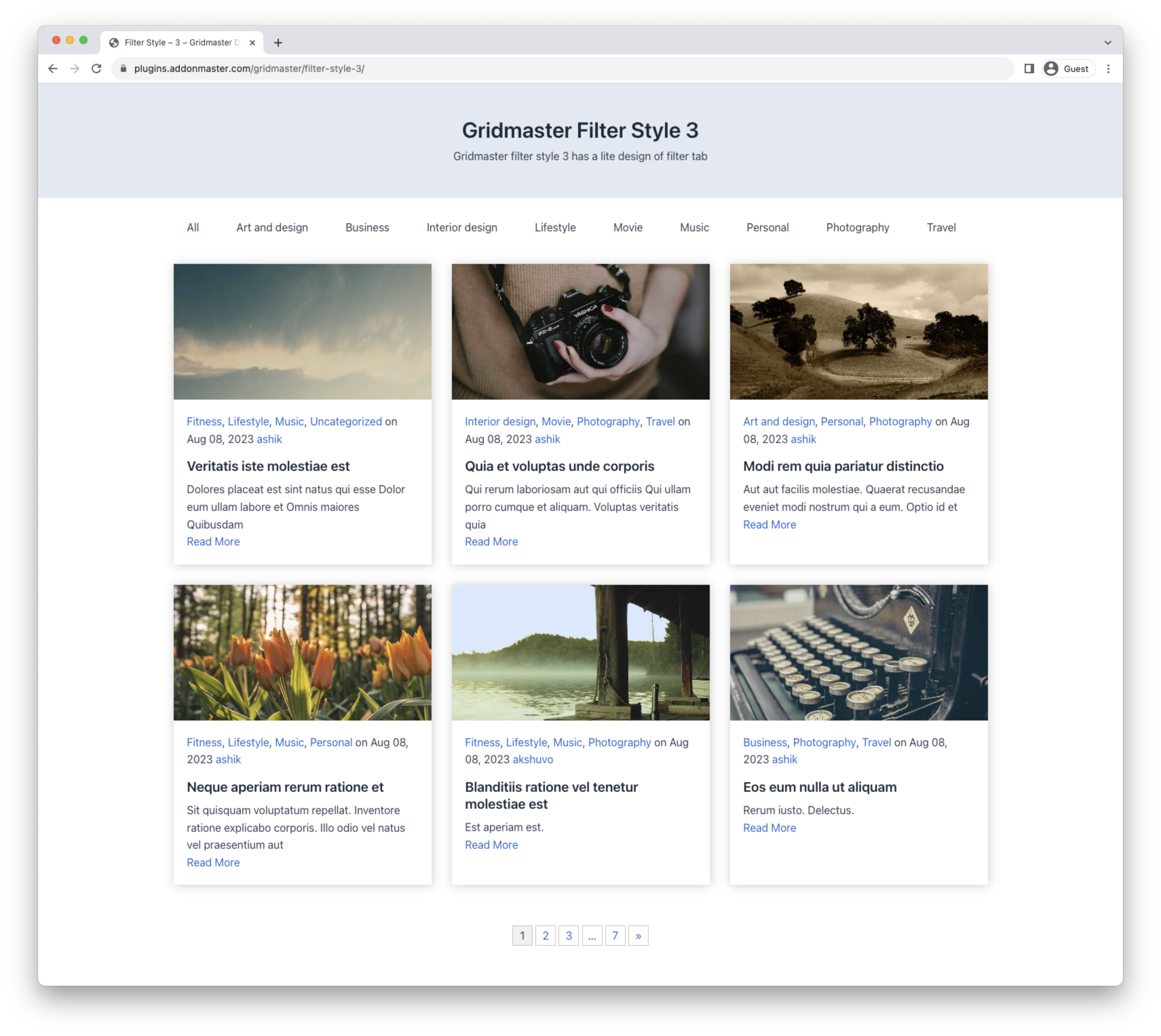1161x1036 pixels.
Task: Click the Uncategorized category link
Action: [346, 421]
